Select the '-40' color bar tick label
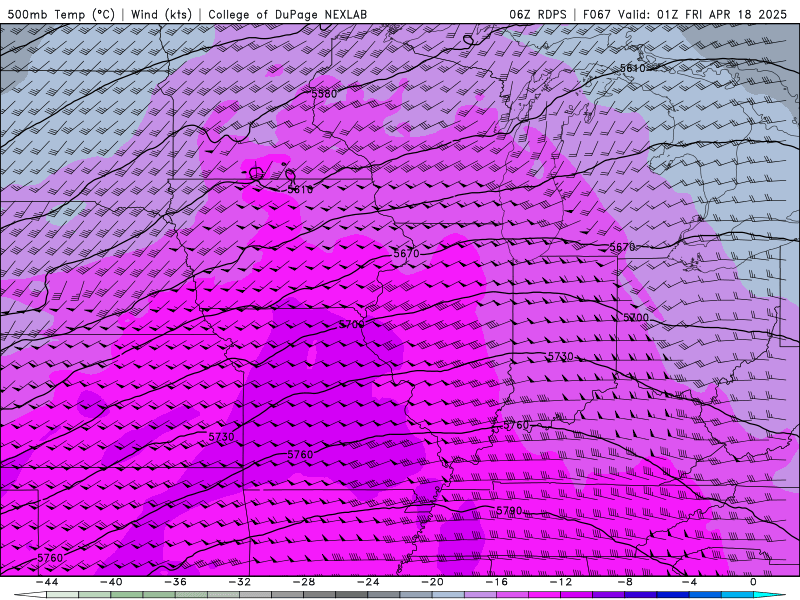800x600 pixels. pos(111,582)
